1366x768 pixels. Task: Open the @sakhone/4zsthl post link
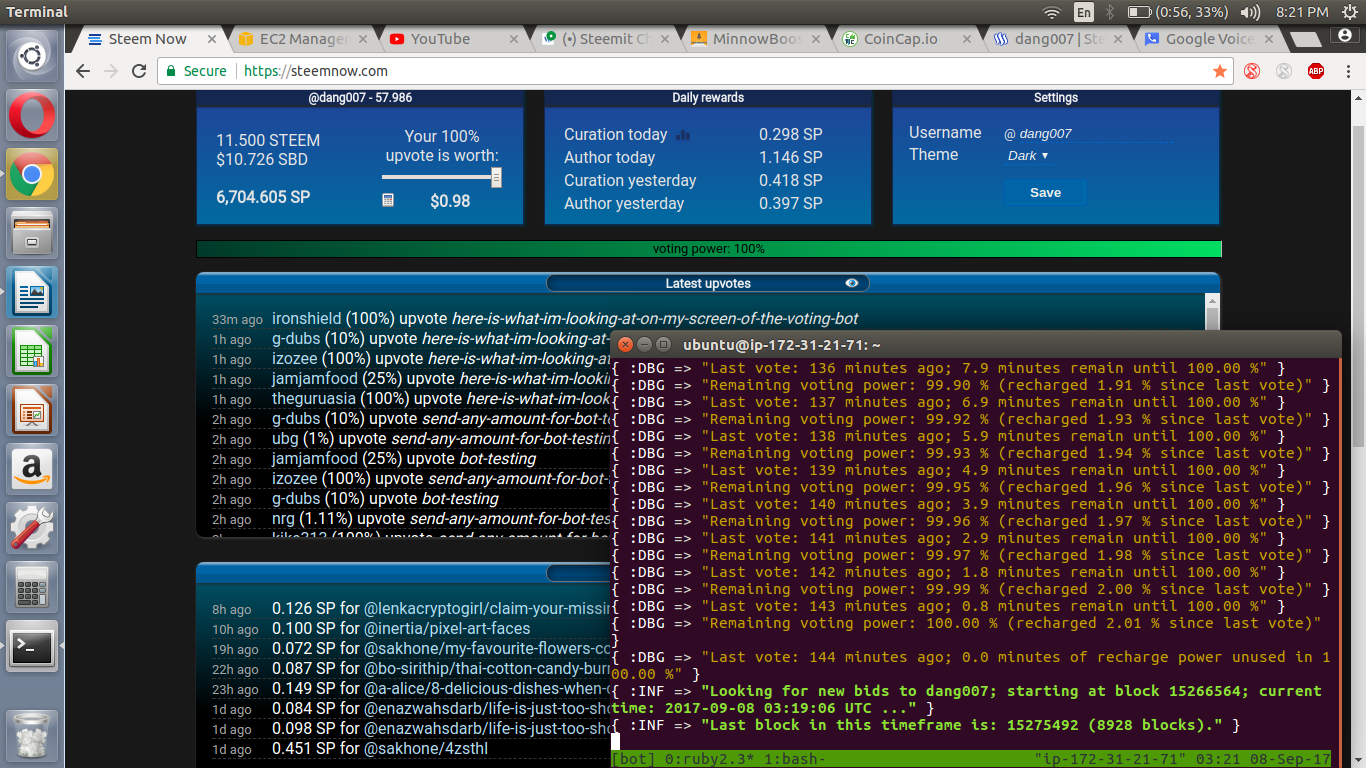425,748
